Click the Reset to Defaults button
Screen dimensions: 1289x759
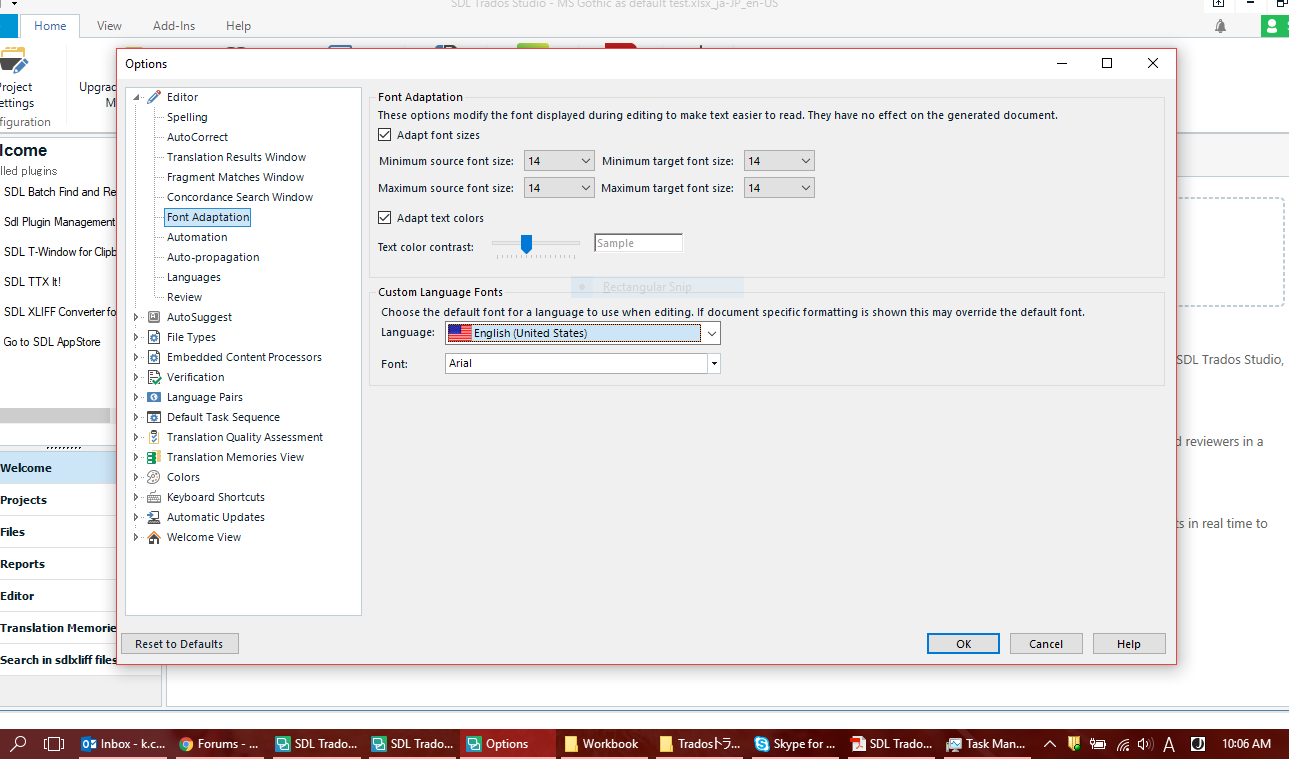point(179,644)
